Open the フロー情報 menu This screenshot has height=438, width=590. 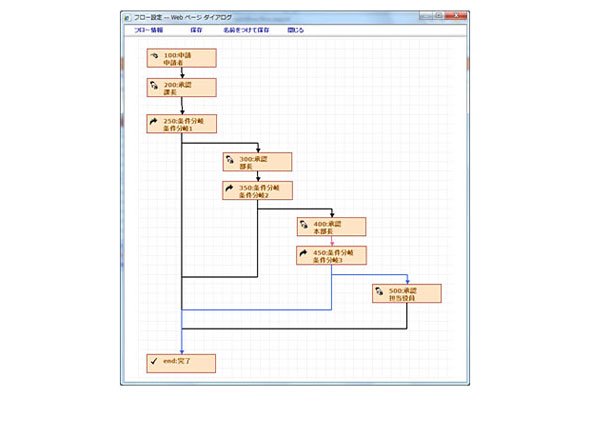(x=149, y=30)
